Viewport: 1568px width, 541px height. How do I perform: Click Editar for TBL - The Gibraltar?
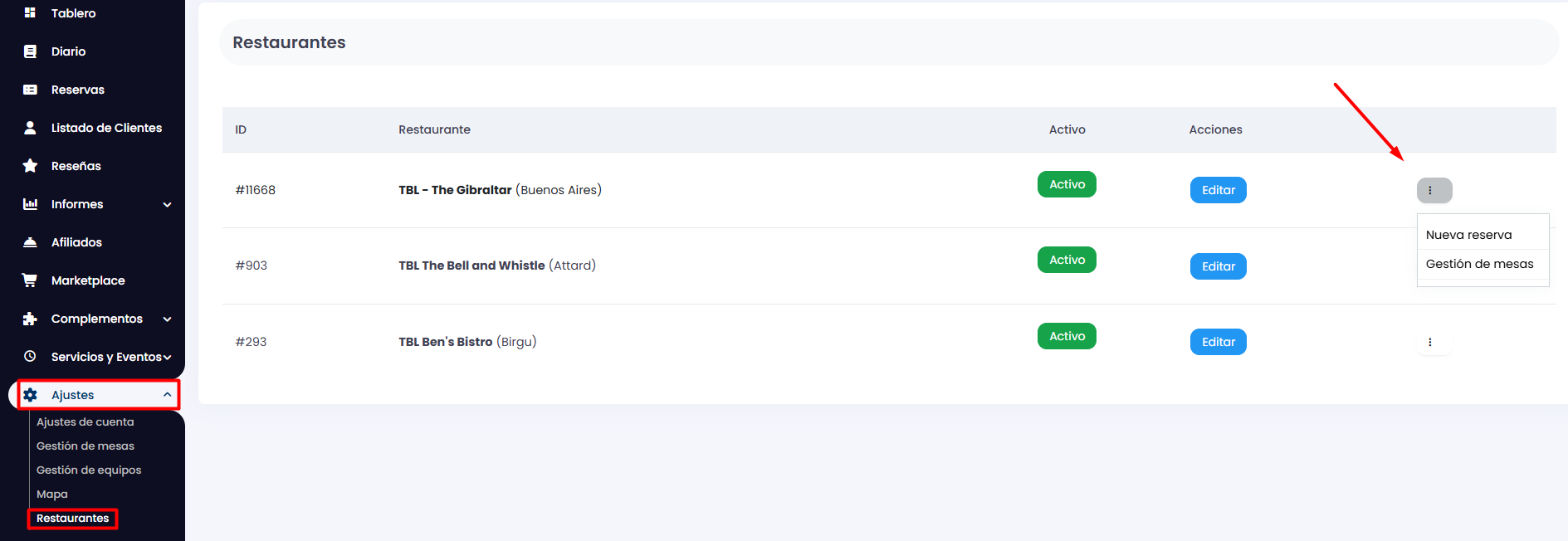[x=1218, y=190]
